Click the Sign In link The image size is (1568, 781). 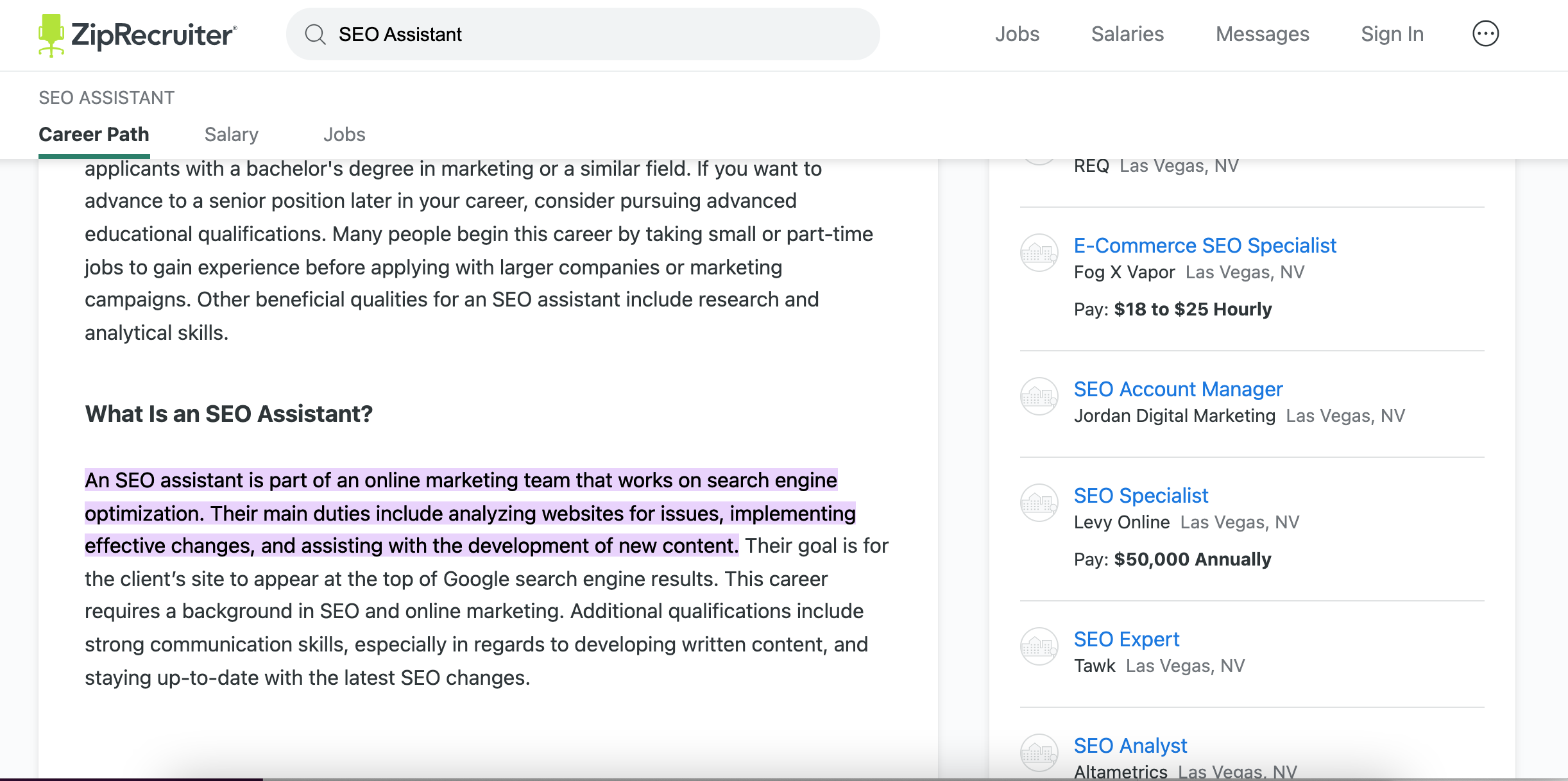1392,34
